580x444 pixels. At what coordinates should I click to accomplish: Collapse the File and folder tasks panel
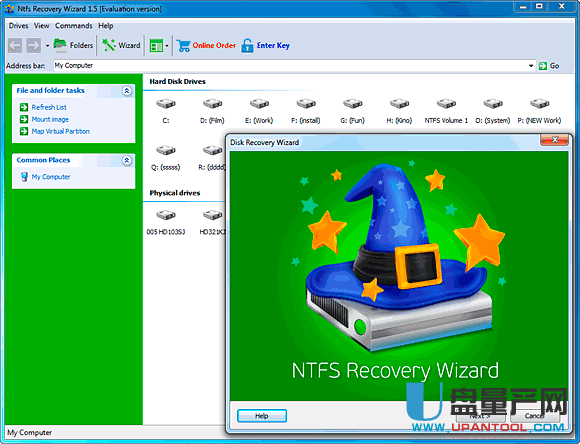click(x=127, y=91)
